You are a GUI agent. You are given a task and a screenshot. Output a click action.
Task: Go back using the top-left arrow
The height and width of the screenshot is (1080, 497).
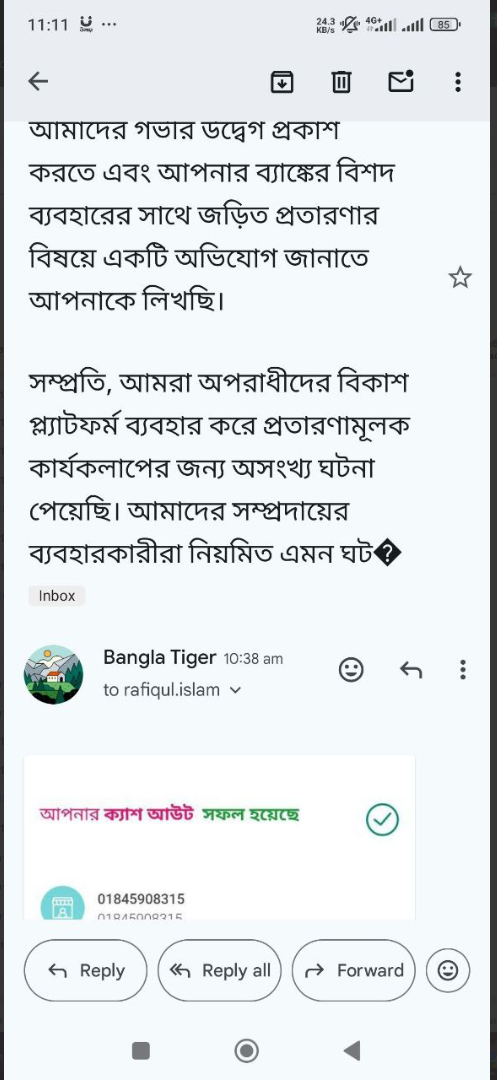point(38,82)
